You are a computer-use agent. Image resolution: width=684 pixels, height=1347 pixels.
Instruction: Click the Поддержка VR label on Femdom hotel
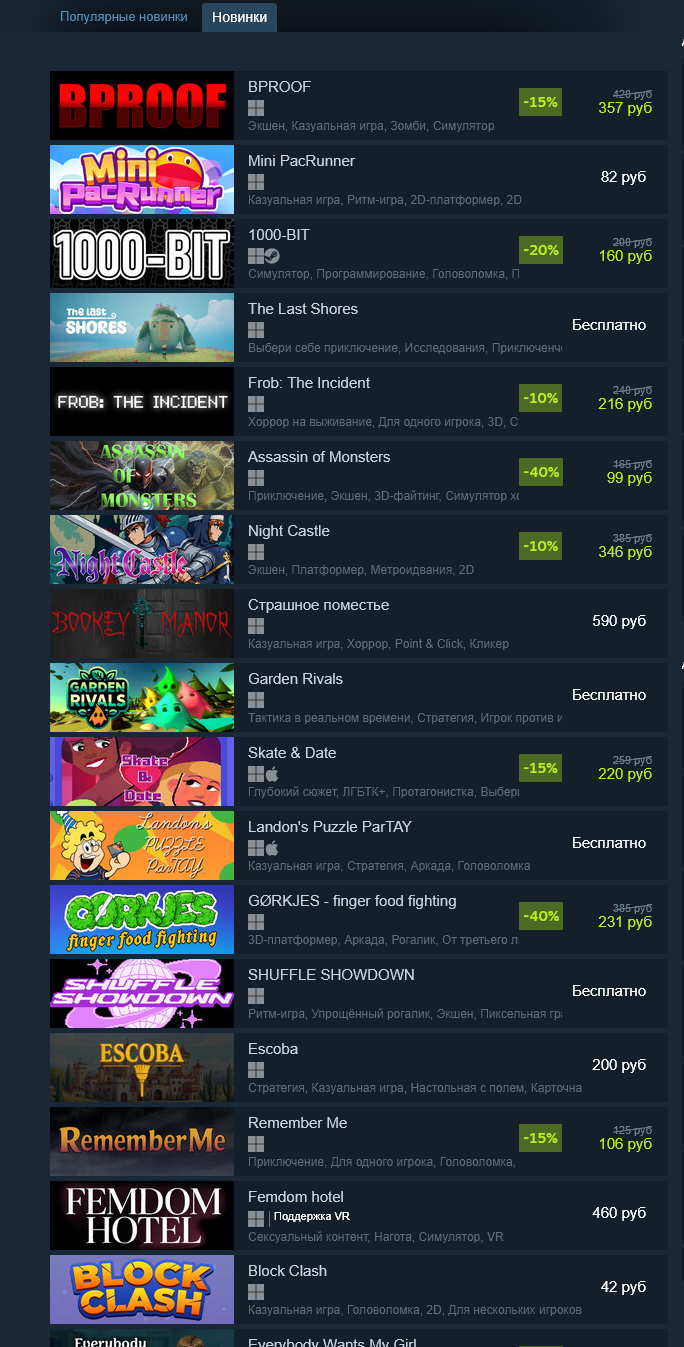click(312, 1217)
